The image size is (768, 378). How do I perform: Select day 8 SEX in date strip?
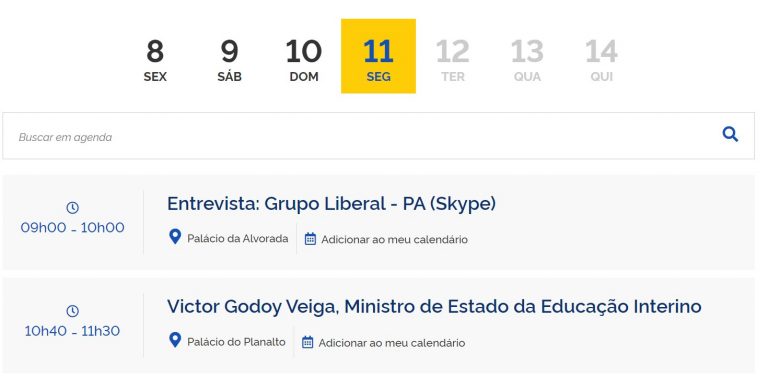point(155,61)
